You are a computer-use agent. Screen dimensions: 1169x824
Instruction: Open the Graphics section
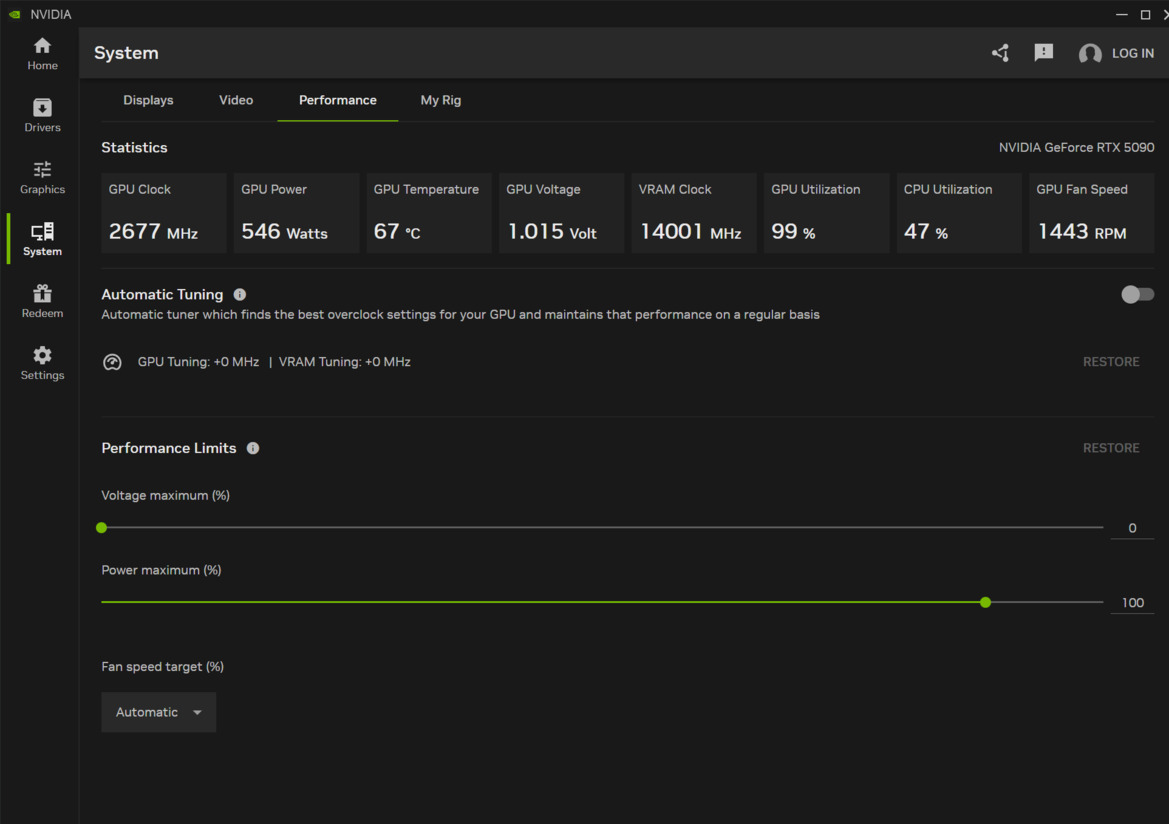[42, 177]
